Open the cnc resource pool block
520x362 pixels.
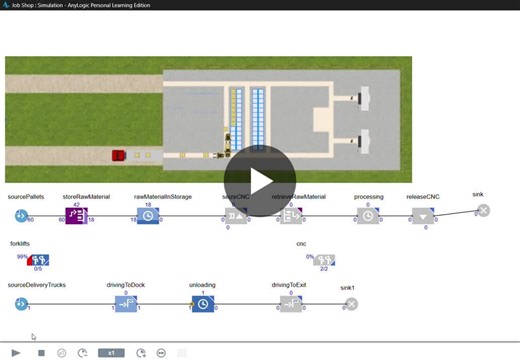[x=324, y=260]
